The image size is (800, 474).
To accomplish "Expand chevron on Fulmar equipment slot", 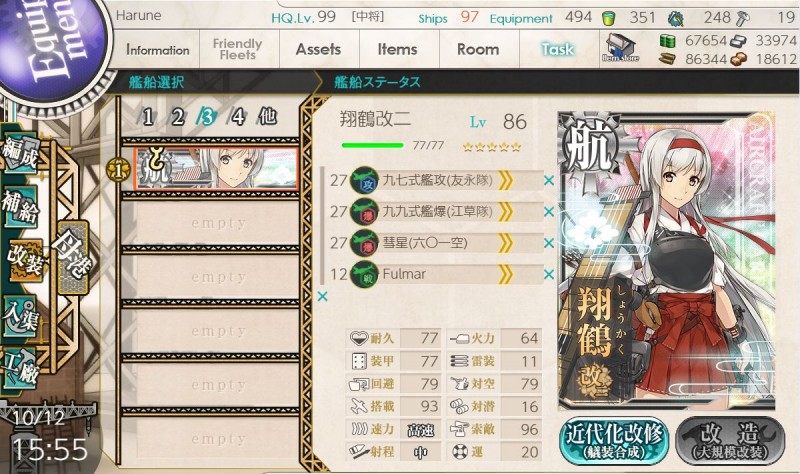I will coord(505,275).
